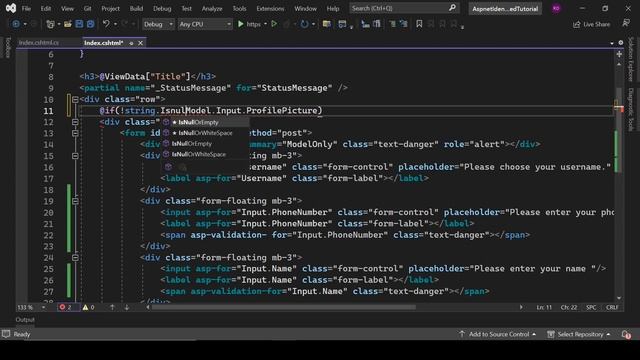Open the Toolbox side panel tab
Viewport: 640px width, 360px height.
coord(8,47)
